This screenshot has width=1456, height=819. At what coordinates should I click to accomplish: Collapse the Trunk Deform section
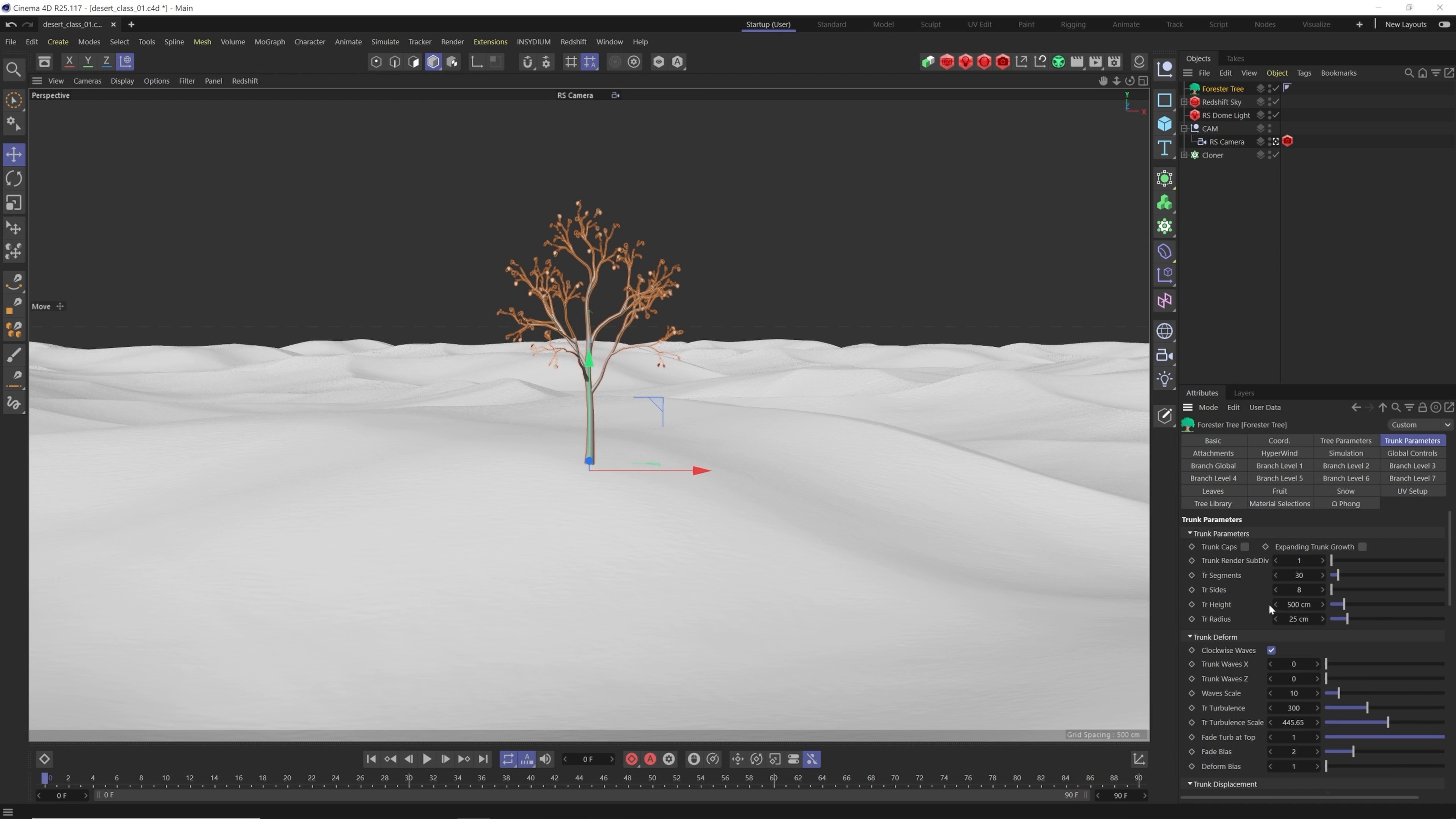[1190, 637]
